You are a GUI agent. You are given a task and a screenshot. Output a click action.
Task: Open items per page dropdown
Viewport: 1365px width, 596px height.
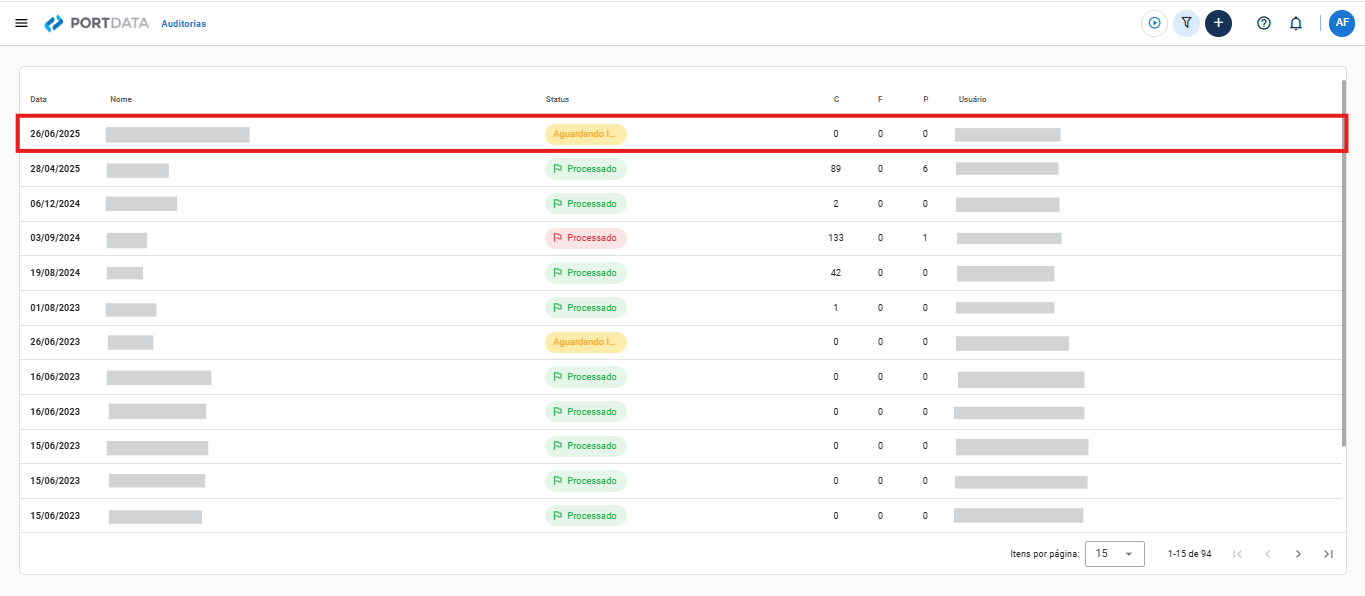(x=1115, y=554)
